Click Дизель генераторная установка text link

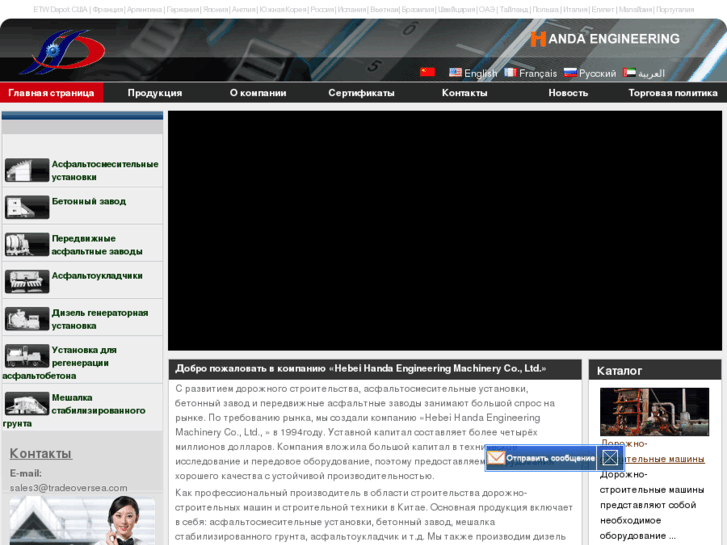click(x=100, y=319)
